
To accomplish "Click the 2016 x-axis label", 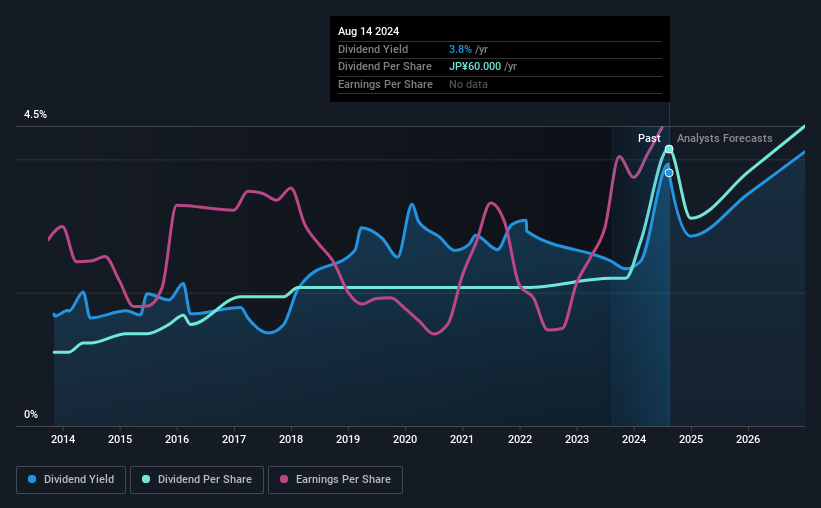I will click(177, 439).
